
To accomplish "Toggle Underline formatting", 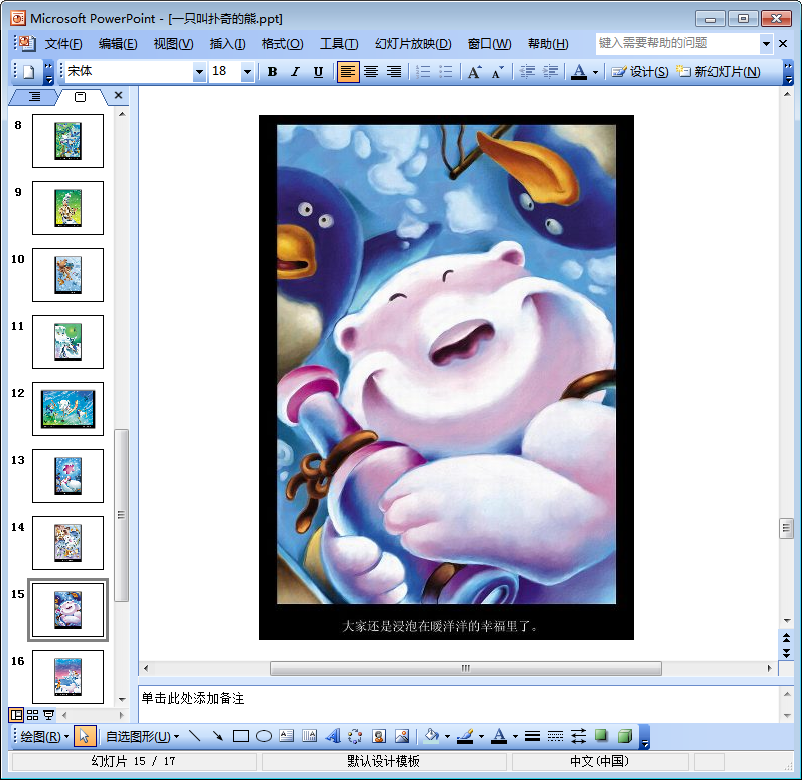I will [x=318, y=72].
